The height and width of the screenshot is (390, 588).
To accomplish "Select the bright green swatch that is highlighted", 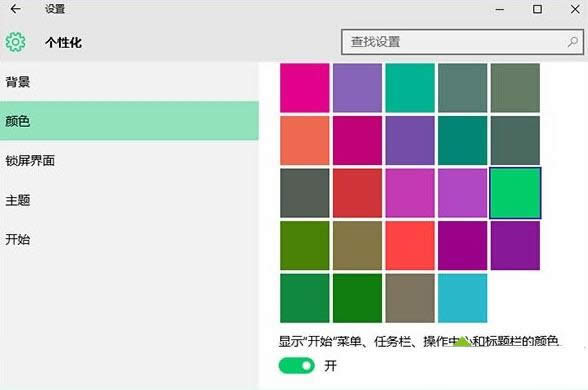I will [x=515, y=193].
